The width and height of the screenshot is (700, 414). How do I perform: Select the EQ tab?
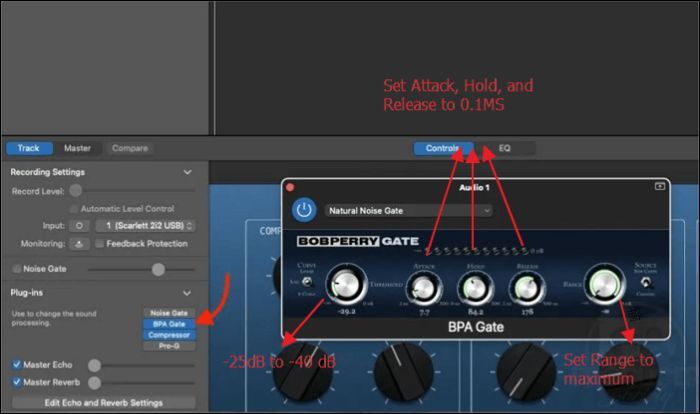click(x=504, y=148)
